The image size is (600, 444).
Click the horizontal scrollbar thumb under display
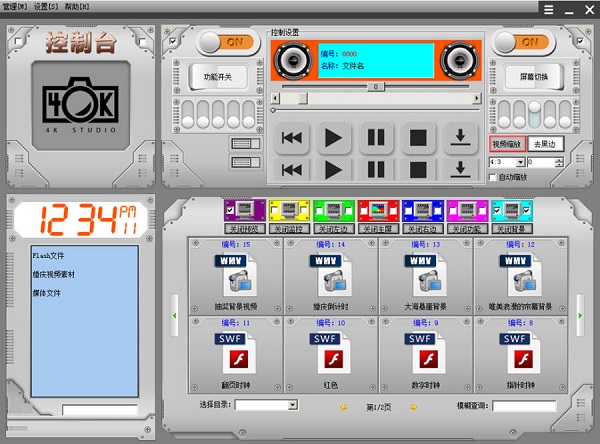click(303, 98)
